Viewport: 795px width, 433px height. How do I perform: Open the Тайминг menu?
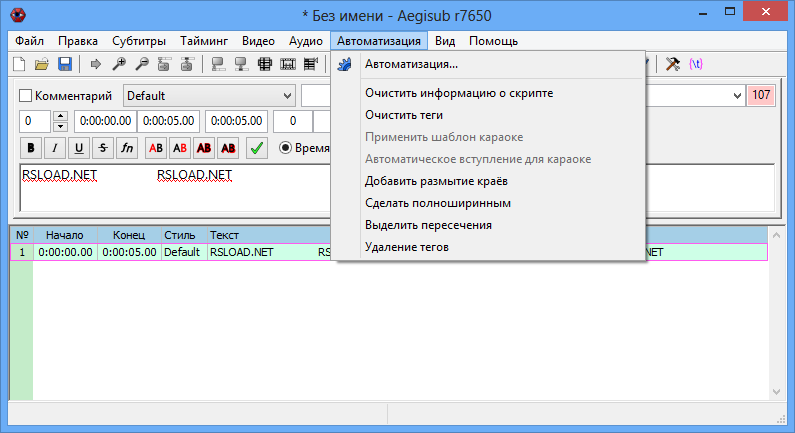coord(204,41)
